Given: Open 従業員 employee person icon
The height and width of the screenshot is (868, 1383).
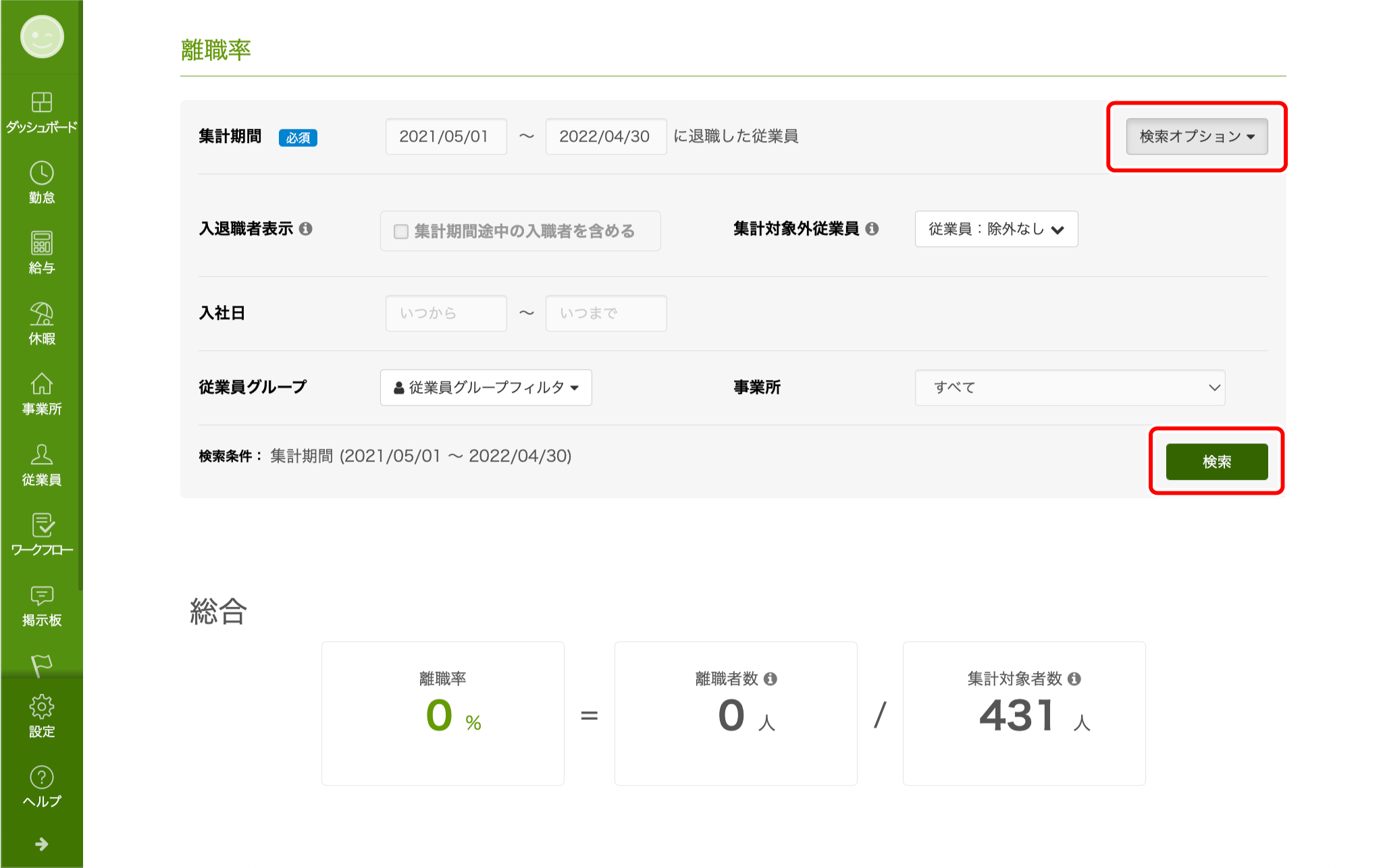Looking at the screenshot, I should coord(41,456).
